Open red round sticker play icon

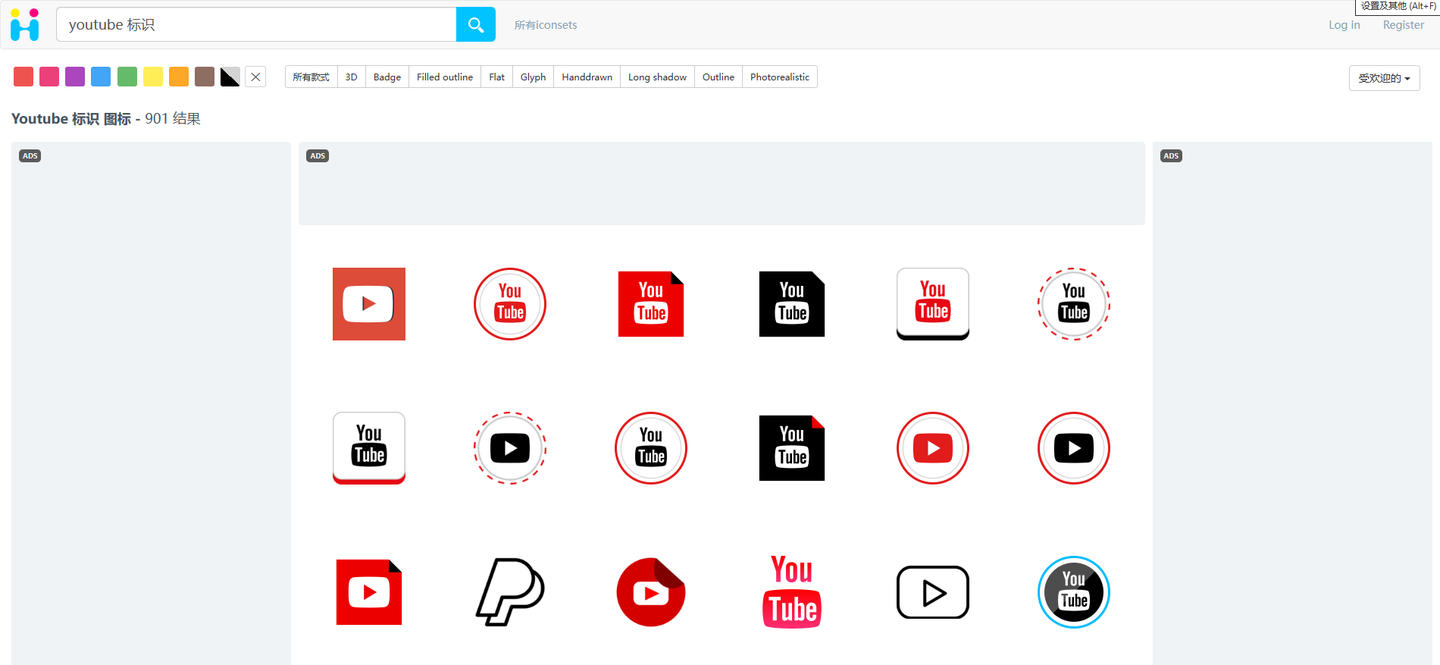click(x=651, y=592)
